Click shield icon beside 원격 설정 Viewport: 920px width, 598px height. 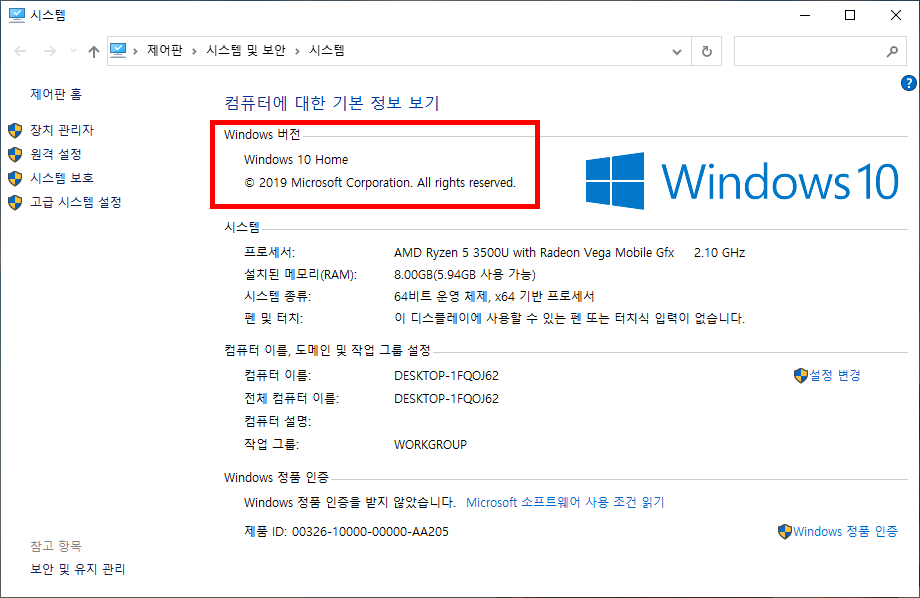point(15,154)
